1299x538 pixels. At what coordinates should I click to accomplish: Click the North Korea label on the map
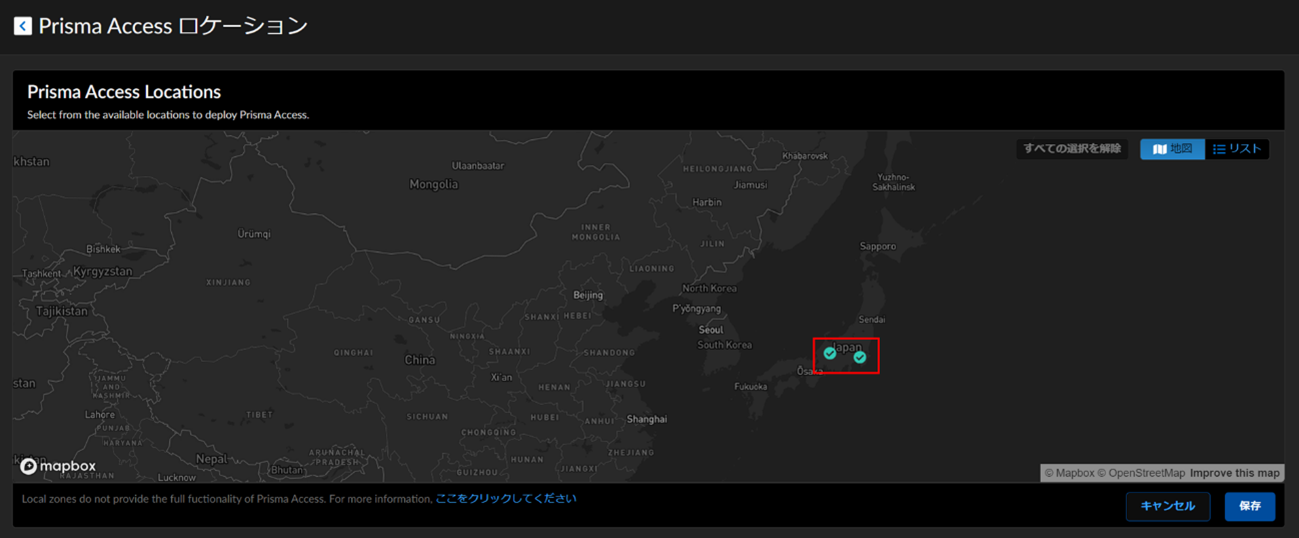(x=709, y=288)
